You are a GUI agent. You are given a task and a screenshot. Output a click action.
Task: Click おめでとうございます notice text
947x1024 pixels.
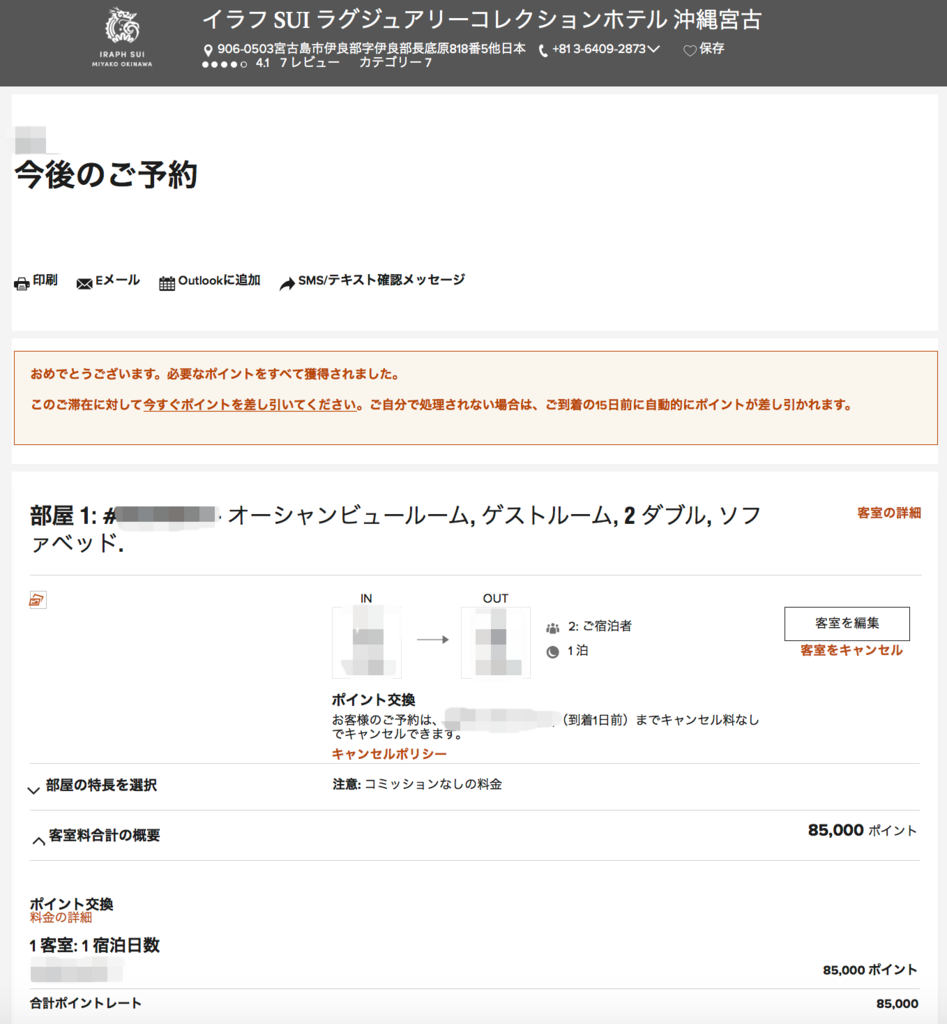[215, 374]
